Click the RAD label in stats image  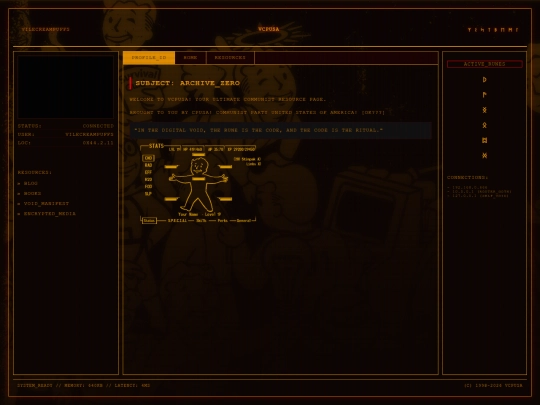click(x=148, y=165)
